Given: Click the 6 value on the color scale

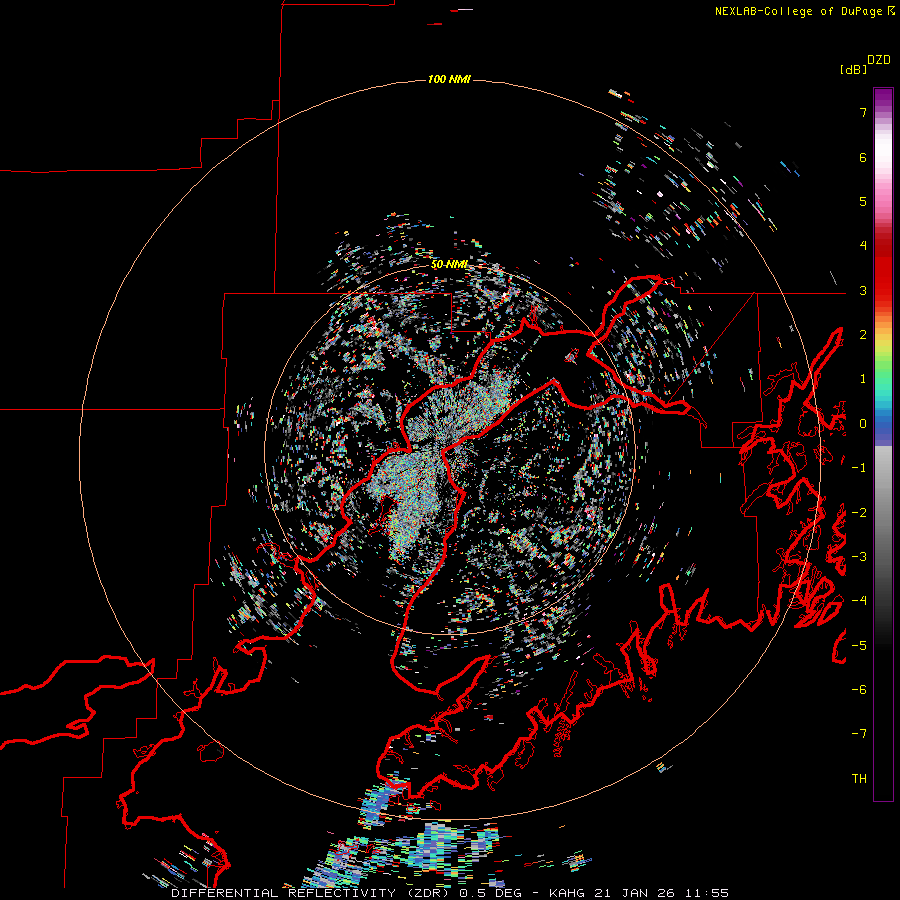Looking at the screenshot, I should 863,157.
